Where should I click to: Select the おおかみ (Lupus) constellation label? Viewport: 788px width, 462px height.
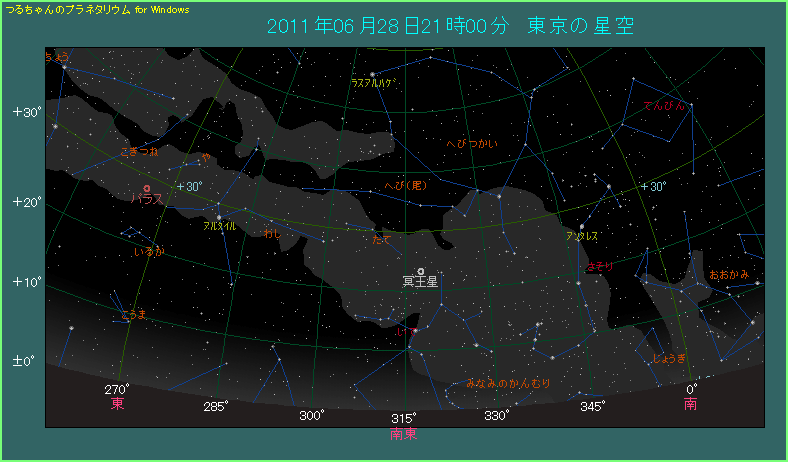click(x=728, y=274)
